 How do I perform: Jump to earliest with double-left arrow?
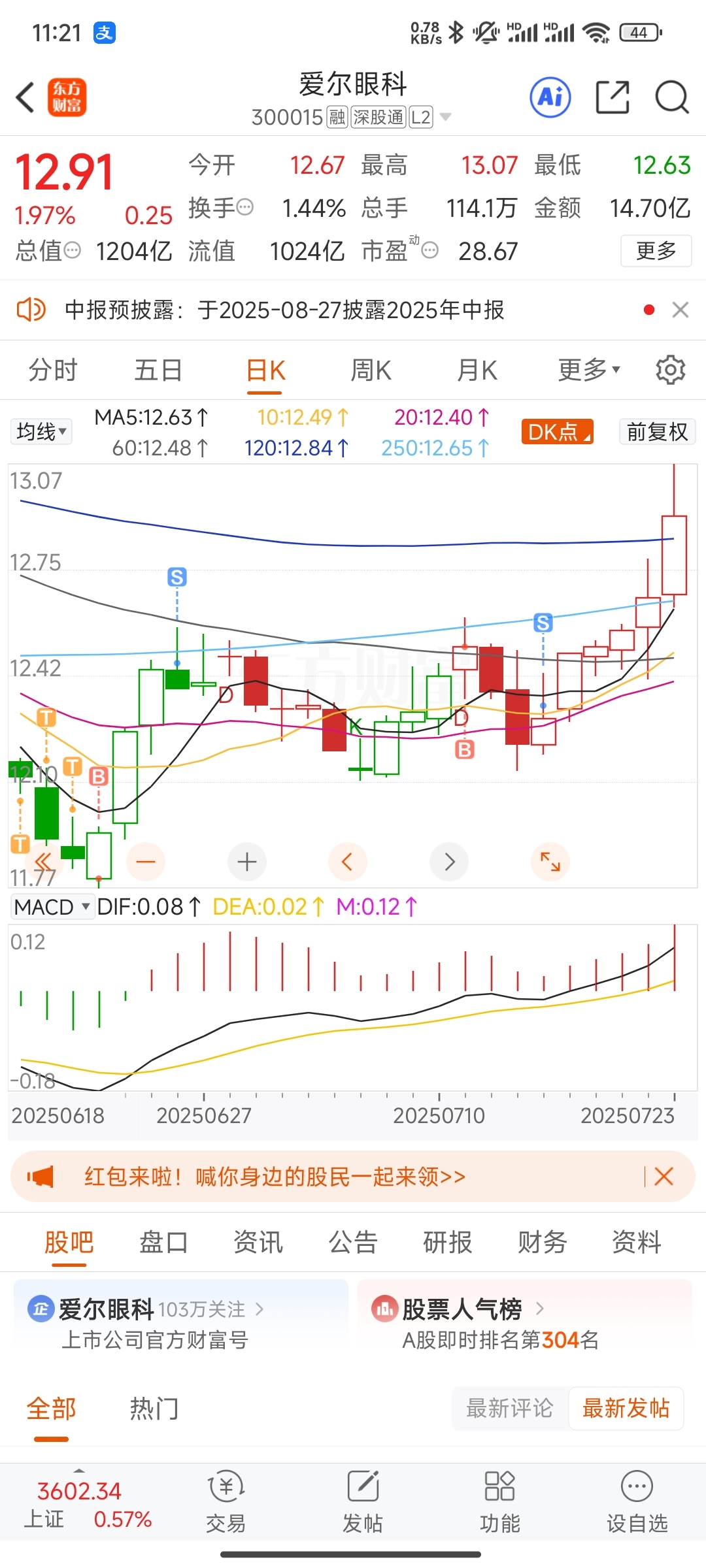[42, 861]
